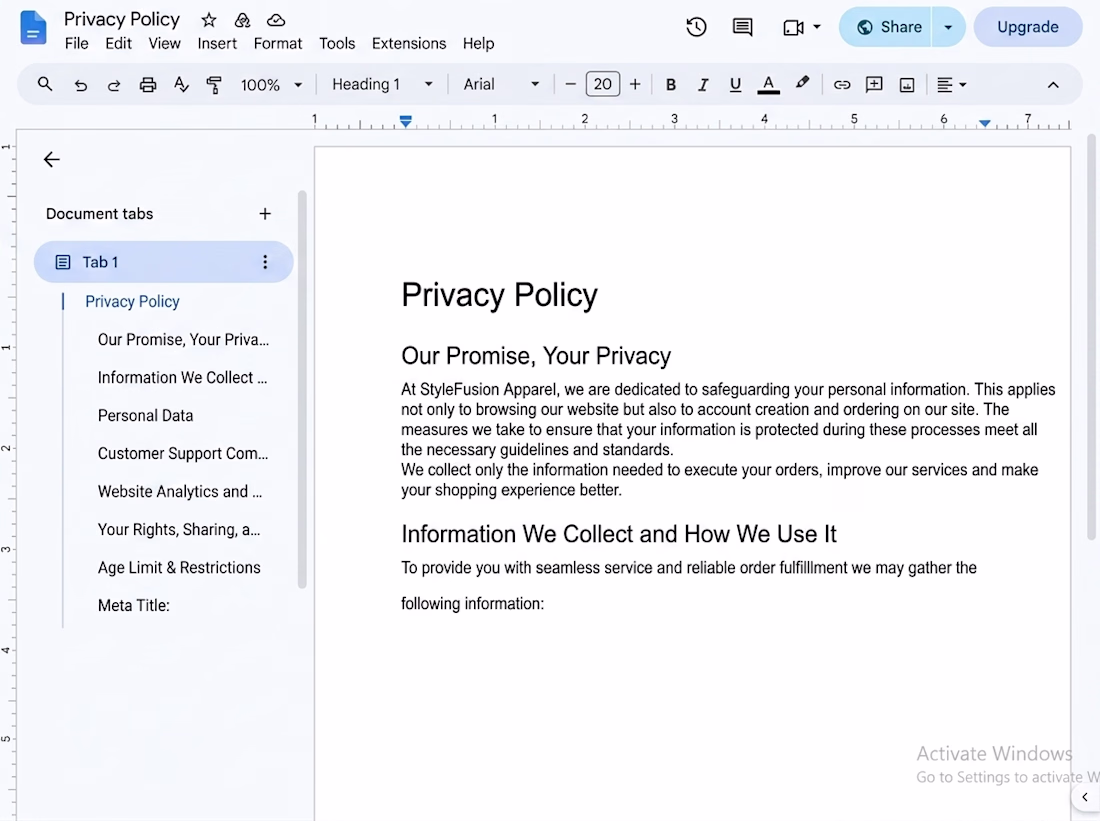Image resolution: width=1100 pixels, height=821 pixels.
Task: Open the Format menu
Action: point(278,44)
